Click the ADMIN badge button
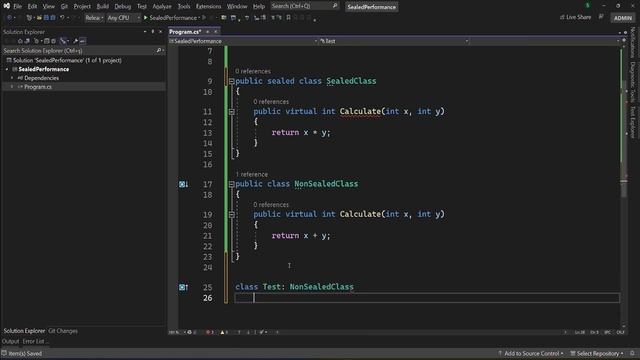640x360 pixels. (622, 18)
